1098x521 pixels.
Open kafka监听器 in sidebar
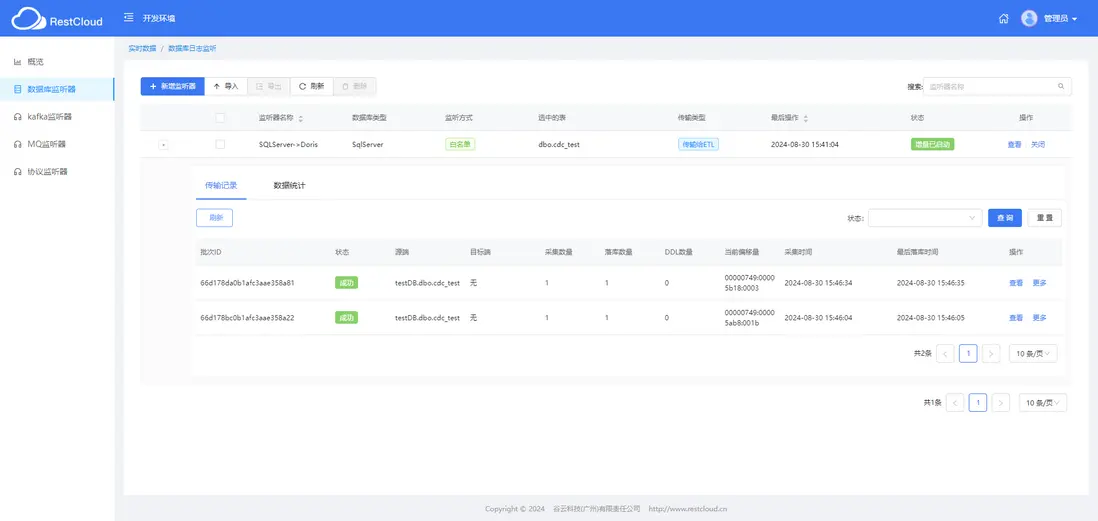click(50, 116)
